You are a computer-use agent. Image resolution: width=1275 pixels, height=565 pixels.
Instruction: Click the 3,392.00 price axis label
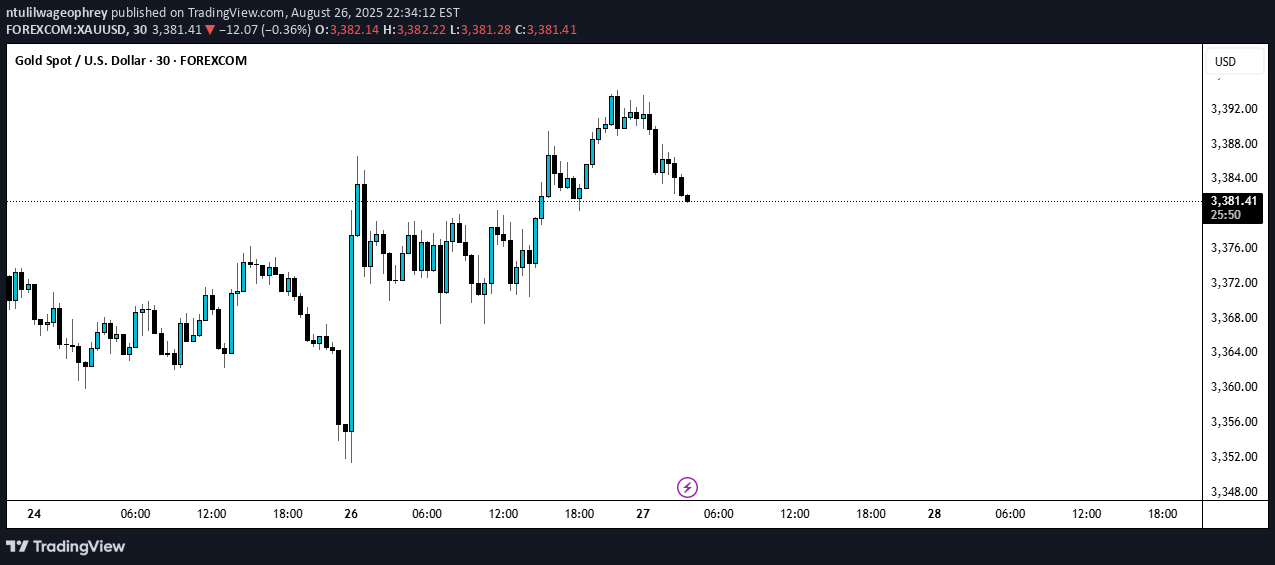pos(1231,109)
